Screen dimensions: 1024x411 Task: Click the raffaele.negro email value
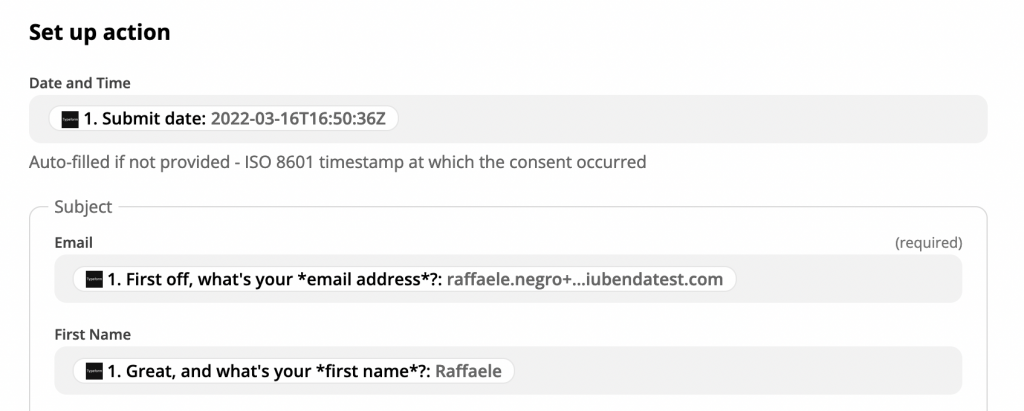coord(585,279)
